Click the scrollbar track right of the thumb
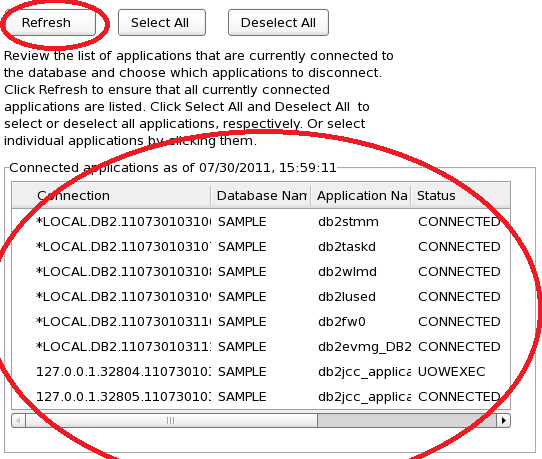This screenshot has width=542, height=459. (x=407, y=420)
